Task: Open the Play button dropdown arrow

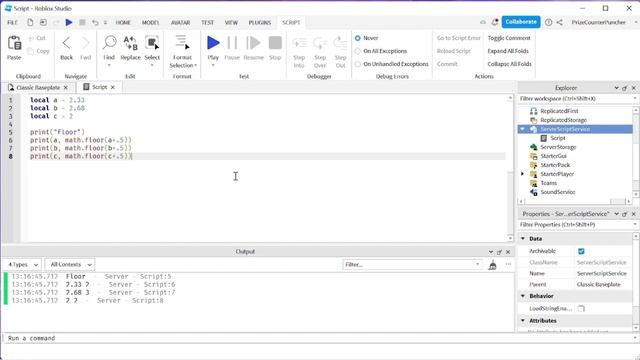Action: (x=213, y=65)
